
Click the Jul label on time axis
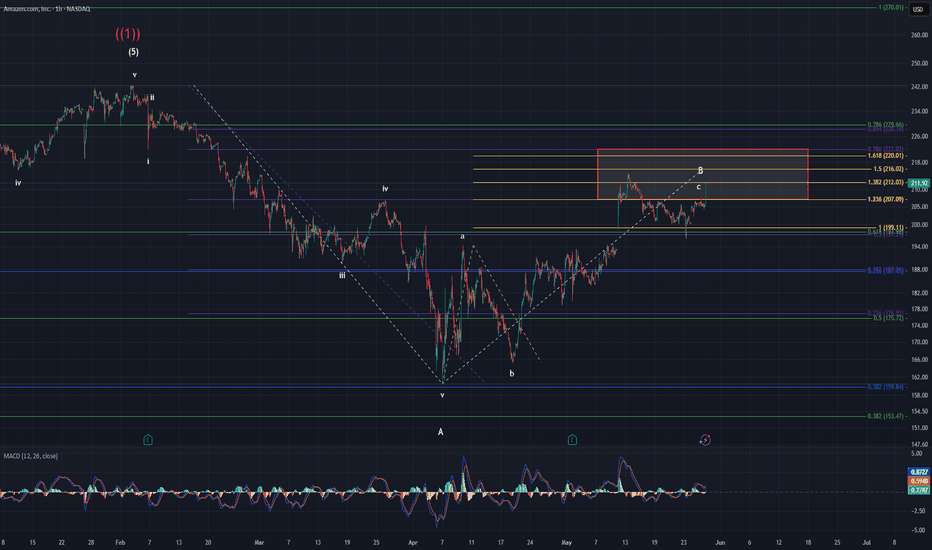coord(866,543)
